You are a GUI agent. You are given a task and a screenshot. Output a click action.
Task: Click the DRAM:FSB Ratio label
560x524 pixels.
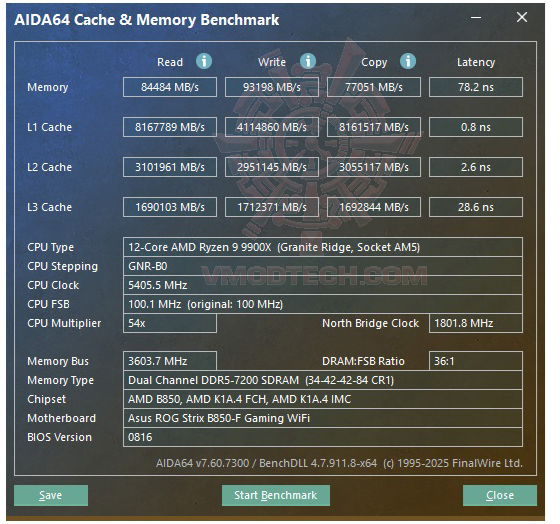point(363,361)
